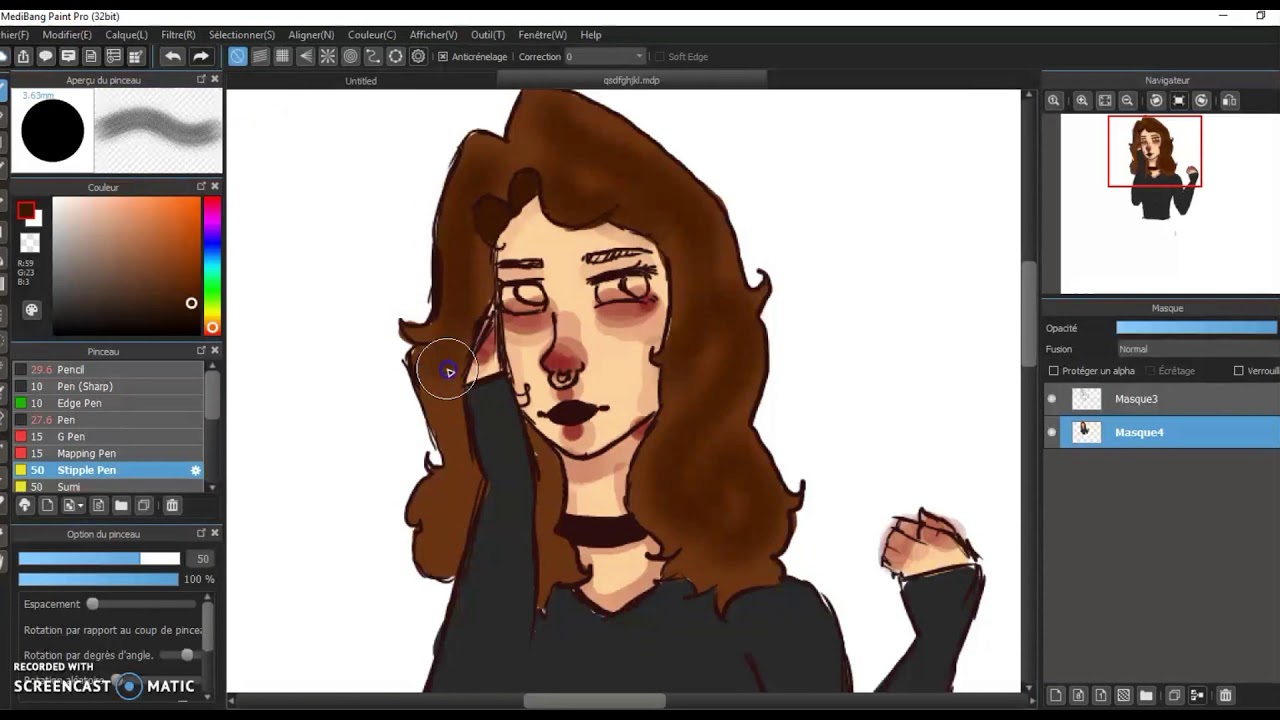
Task: Rotate the view left in the Navigator
Action: (x=1156, y=100)
